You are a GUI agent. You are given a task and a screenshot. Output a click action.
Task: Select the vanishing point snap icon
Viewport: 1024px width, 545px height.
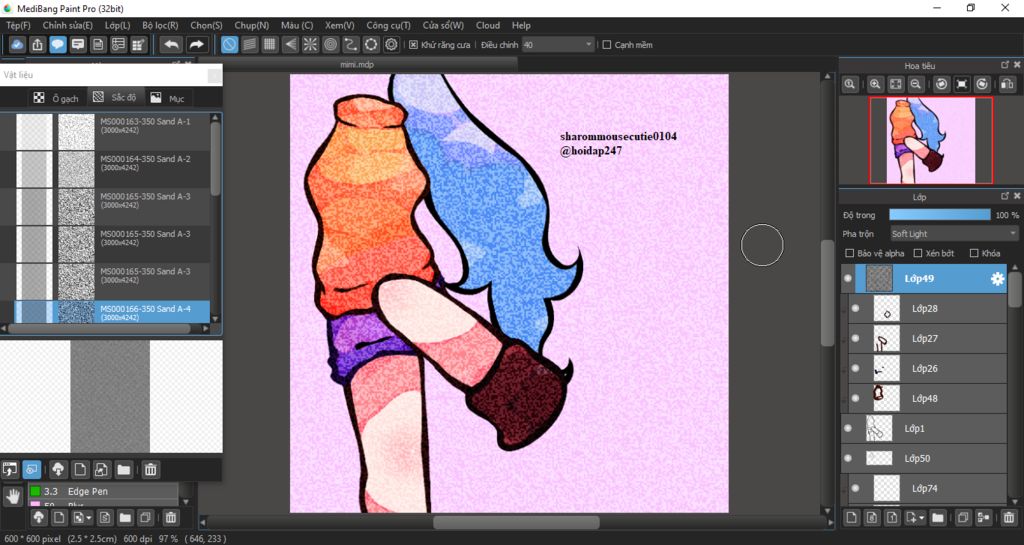click(x=290, y=44)
